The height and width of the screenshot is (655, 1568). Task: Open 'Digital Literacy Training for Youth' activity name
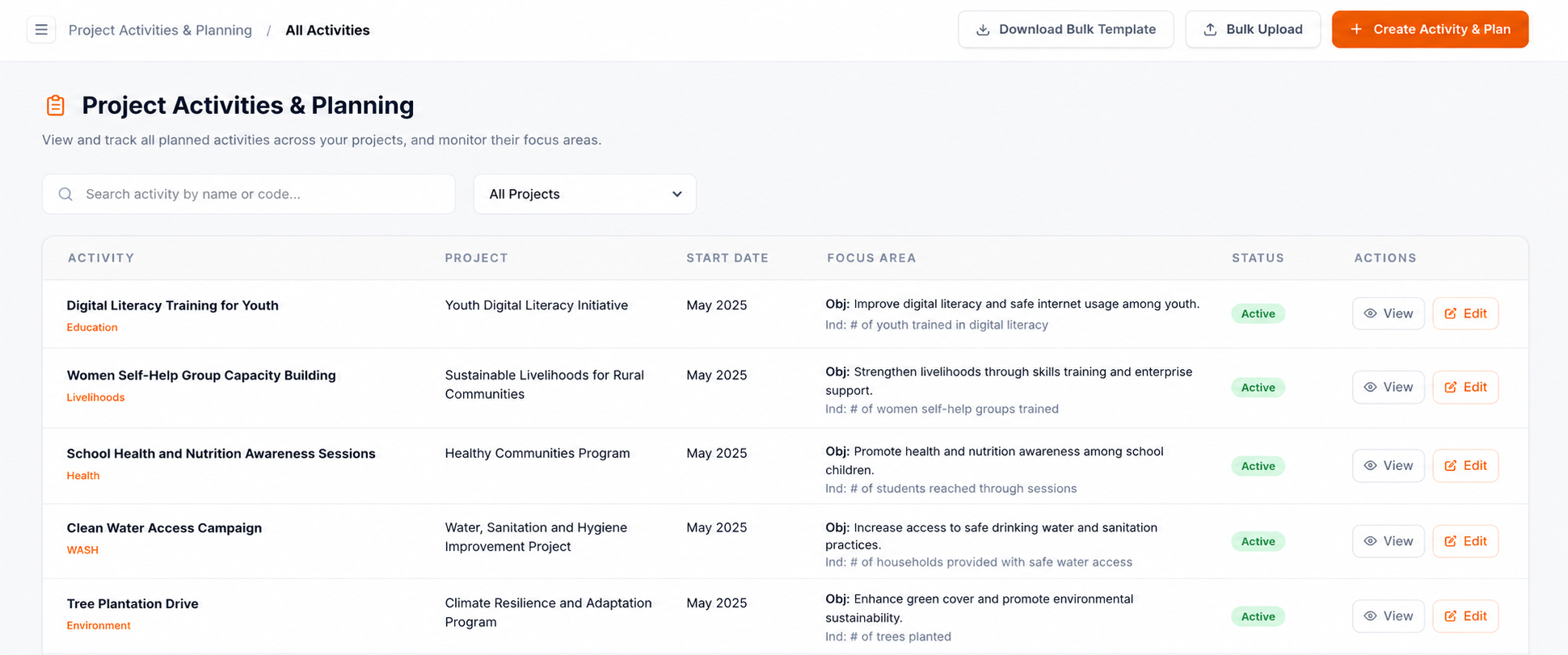tap(172, 305)
